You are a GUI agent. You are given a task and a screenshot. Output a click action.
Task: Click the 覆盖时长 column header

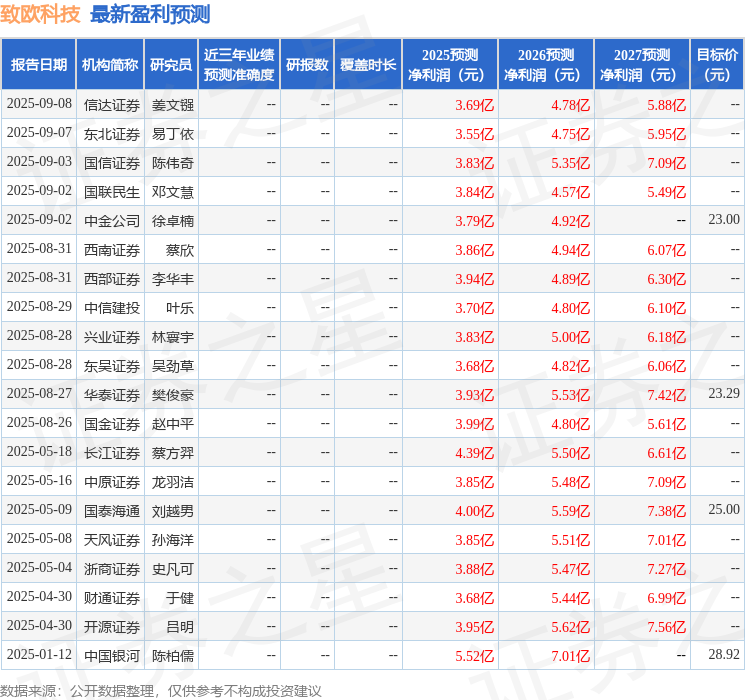[368, 65]
